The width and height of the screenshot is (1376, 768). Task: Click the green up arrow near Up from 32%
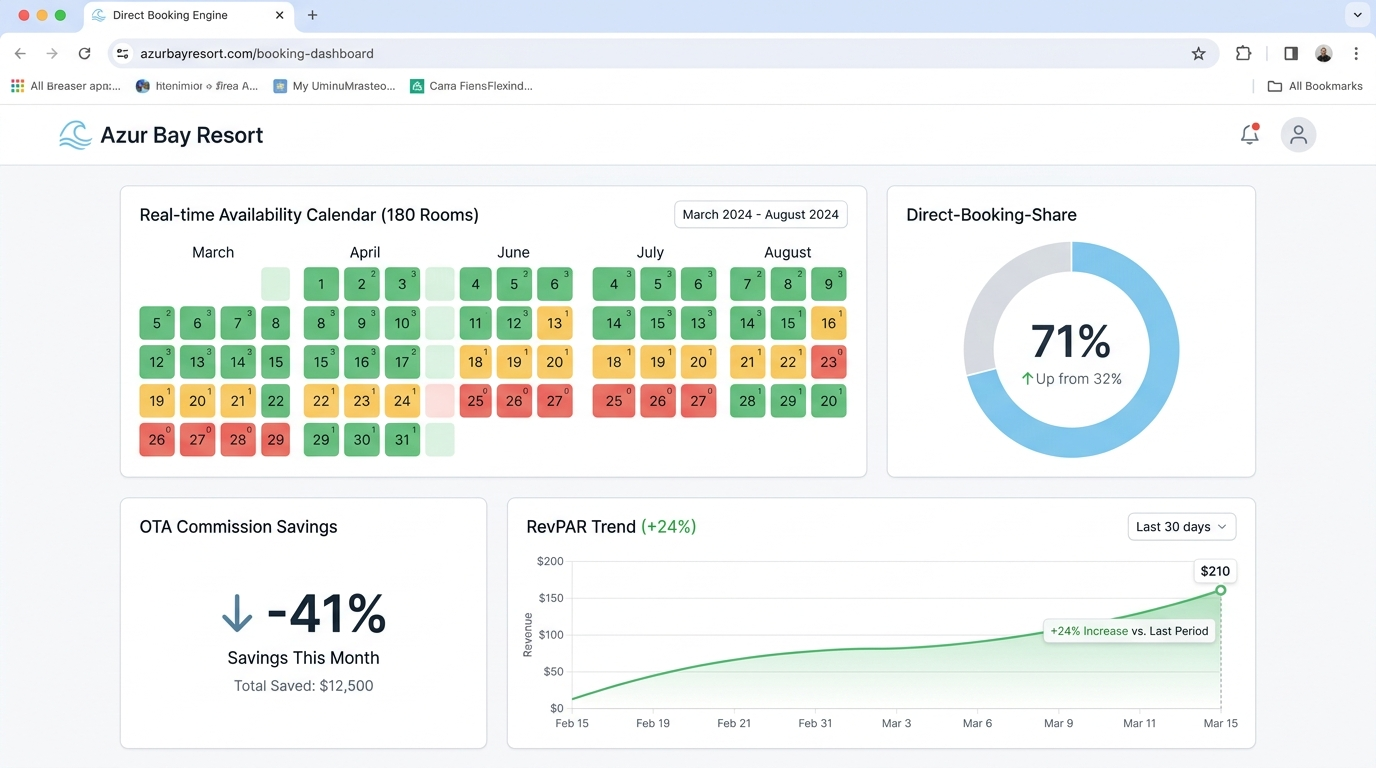tap(1027, 379)
